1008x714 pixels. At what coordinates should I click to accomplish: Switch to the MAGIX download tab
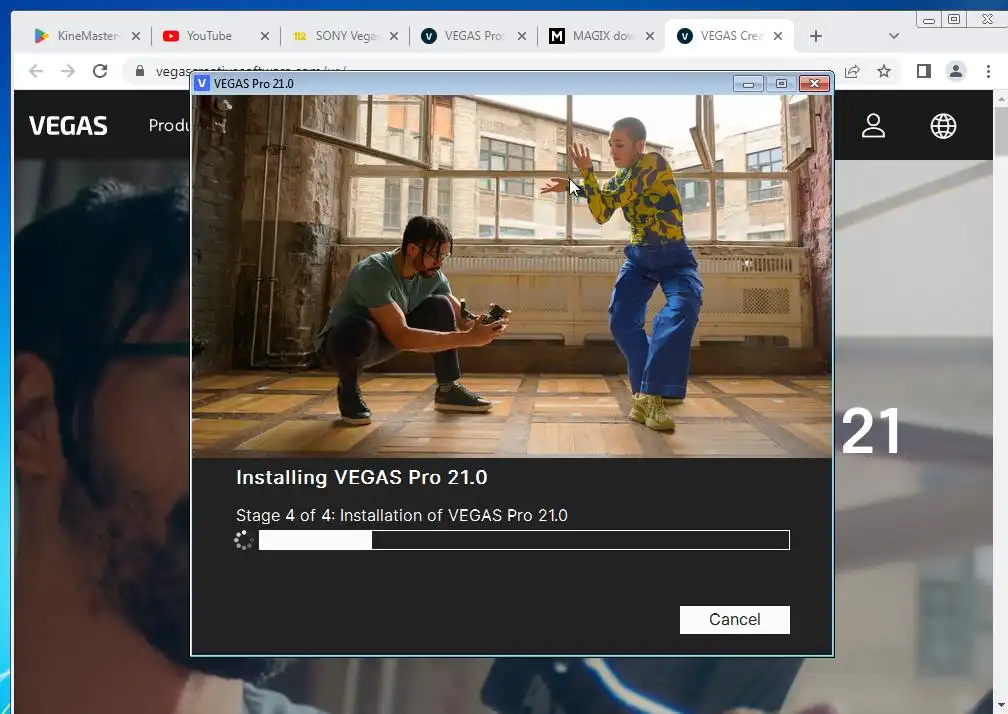click(603, 36)
